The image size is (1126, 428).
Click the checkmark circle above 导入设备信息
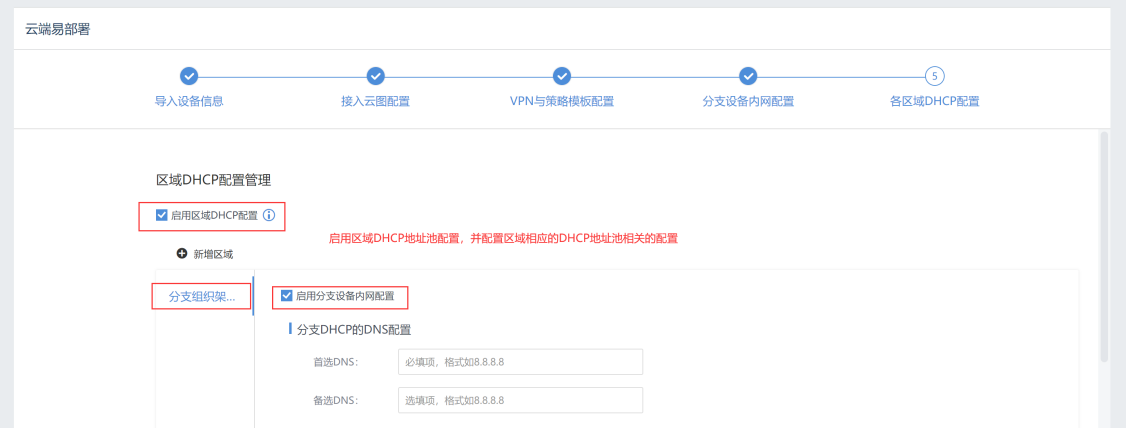[x=188, y=76]
